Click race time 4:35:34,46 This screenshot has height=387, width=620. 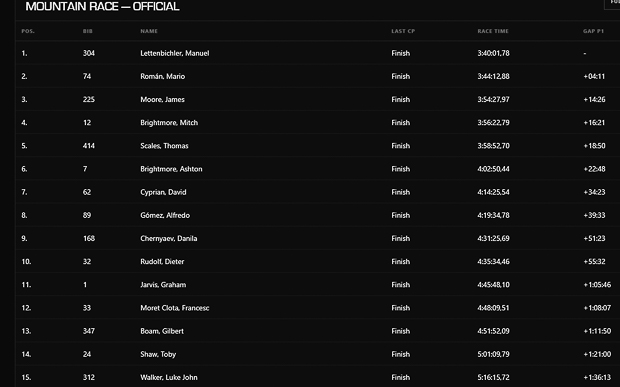tap(493, 262)
